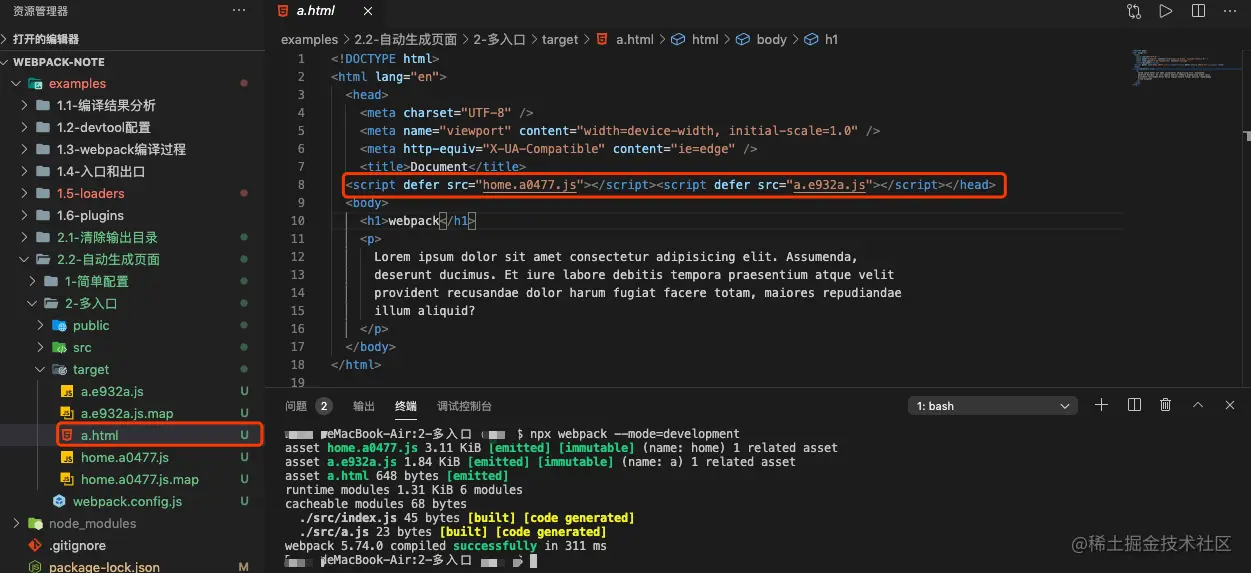Open home.a0477.js file in explorer
This screenshot has width=1251, height=573.
(x=125, y=457)
